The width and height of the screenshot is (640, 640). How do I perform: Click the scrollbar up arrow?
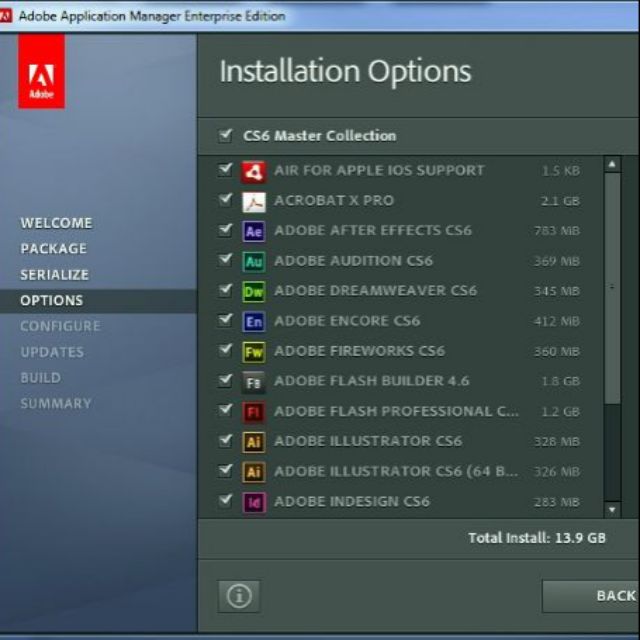(612, 164)
